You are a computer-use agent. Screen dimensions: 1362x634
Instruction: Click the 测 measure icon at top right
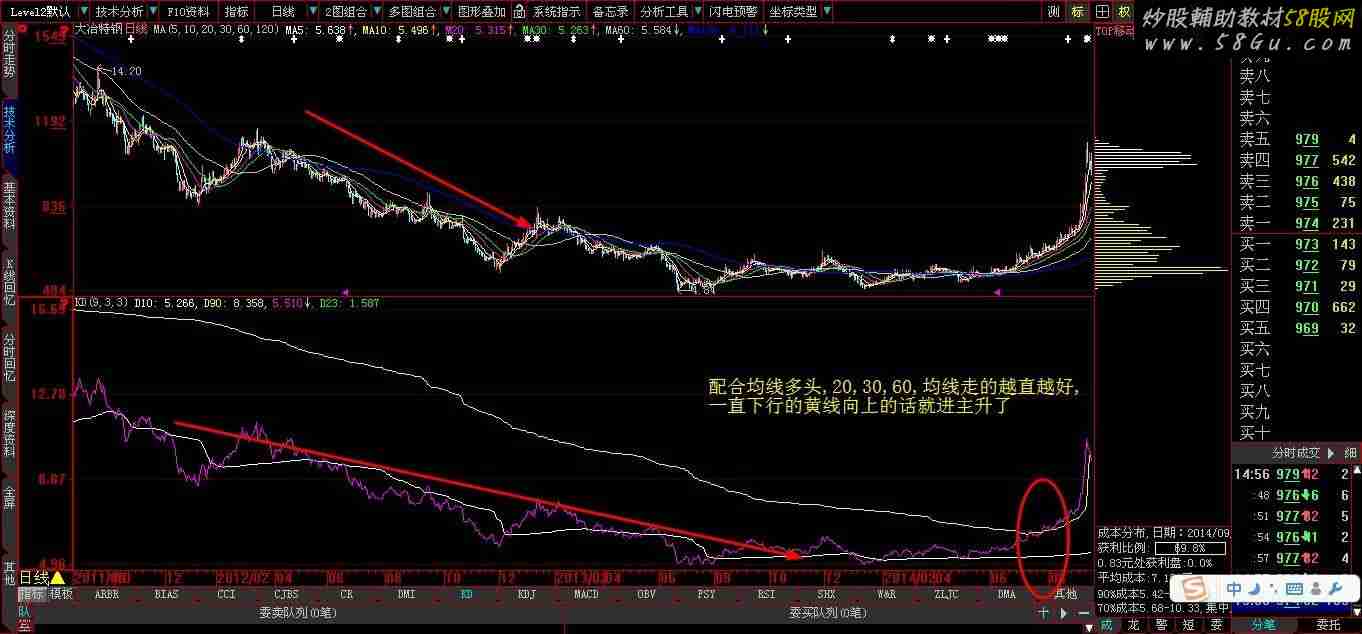coord(1054,12)
